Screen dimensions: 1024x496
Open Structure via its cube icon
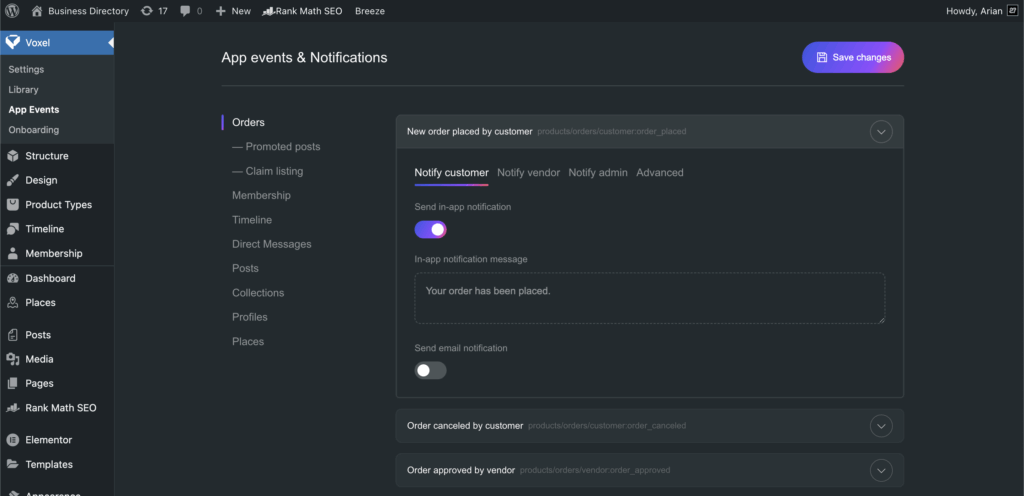click(13, 156)
